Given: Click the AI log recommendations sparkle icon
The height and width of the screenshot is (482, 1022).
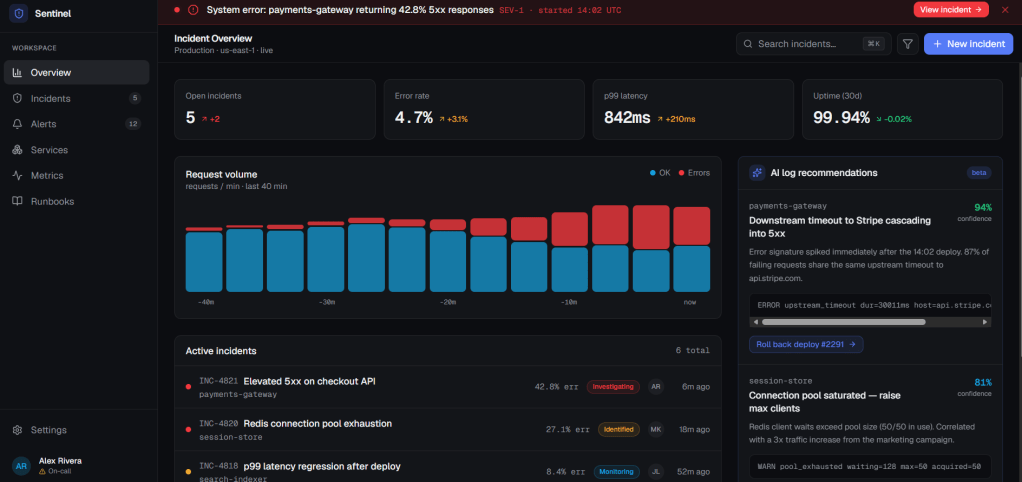Looking at the screenshot, I should pyautogui.click(x=757, y=173).
